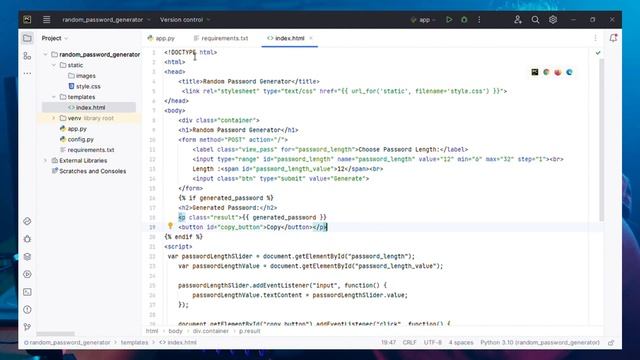The image size is (640, 360).
Task: Open Services tool window icon
Action: click(27, 274)
